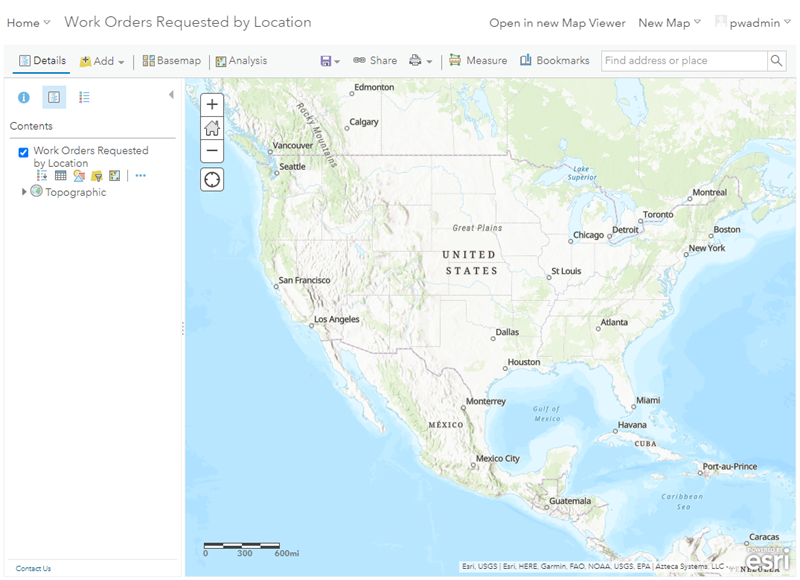Click the About this map info icon
The height and width of the screenshot is (580, 800).
[24, 98]
